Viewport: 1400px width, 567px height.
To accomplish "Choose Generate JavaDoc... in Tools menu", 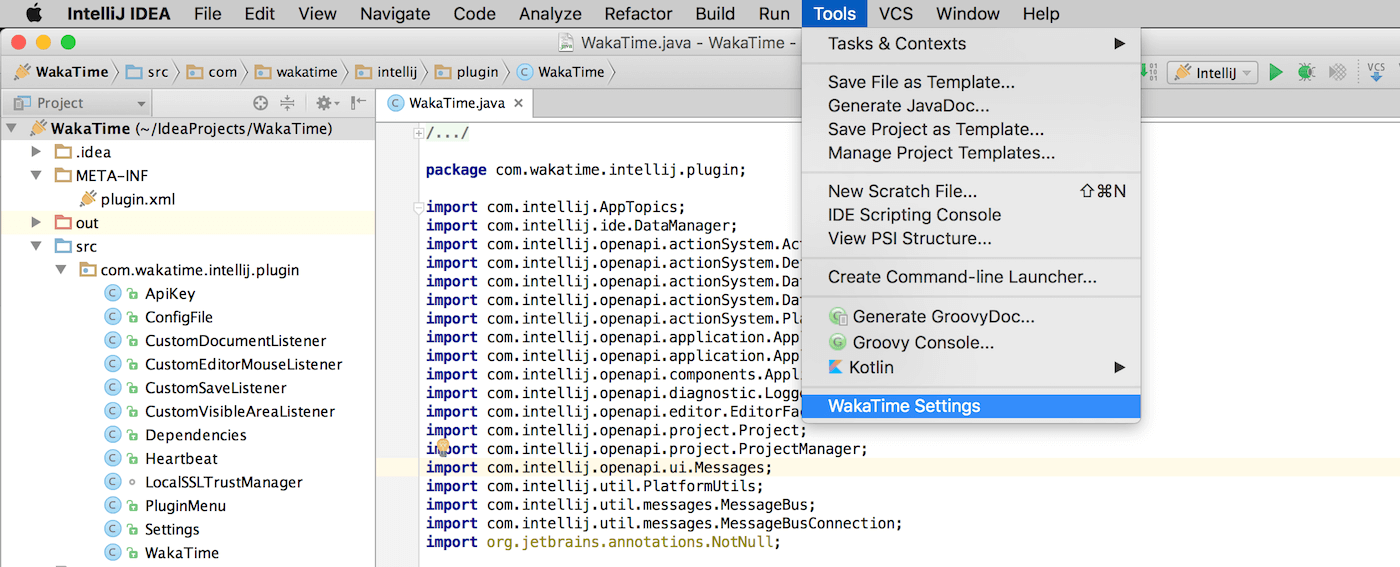I will pos(908,105).
